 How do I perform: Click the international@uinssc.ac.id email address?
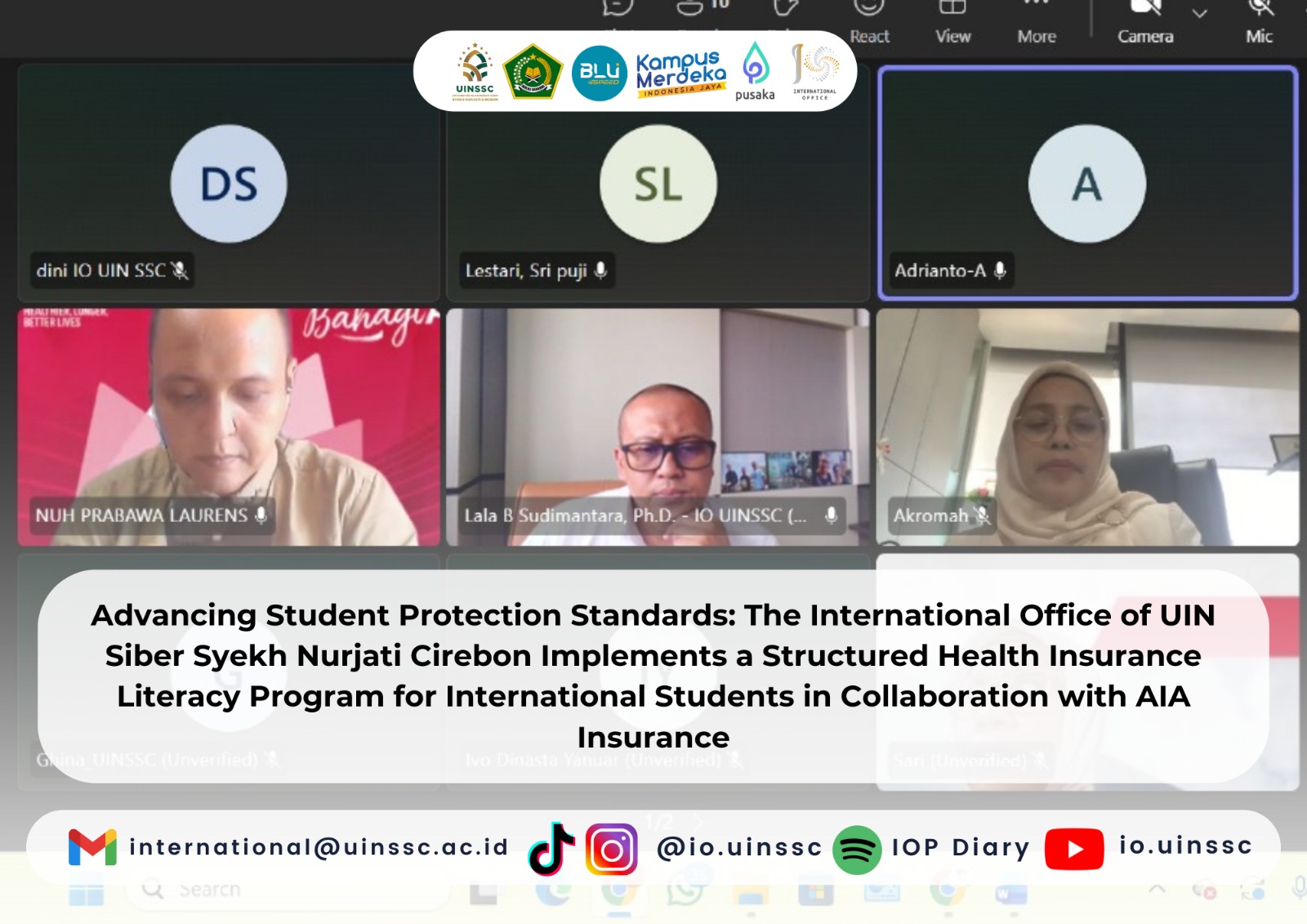click(x=319, y=847)
